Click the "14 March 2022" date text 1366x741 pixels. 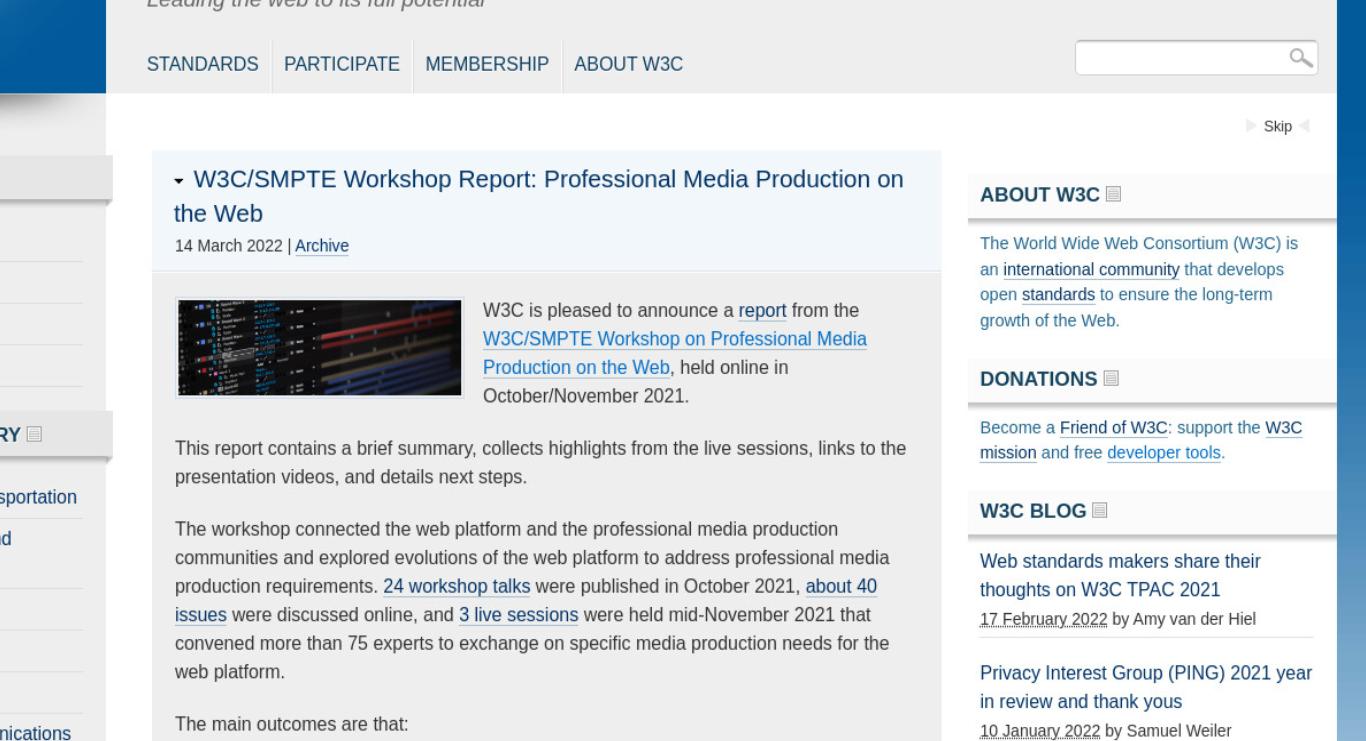point(229,246)
